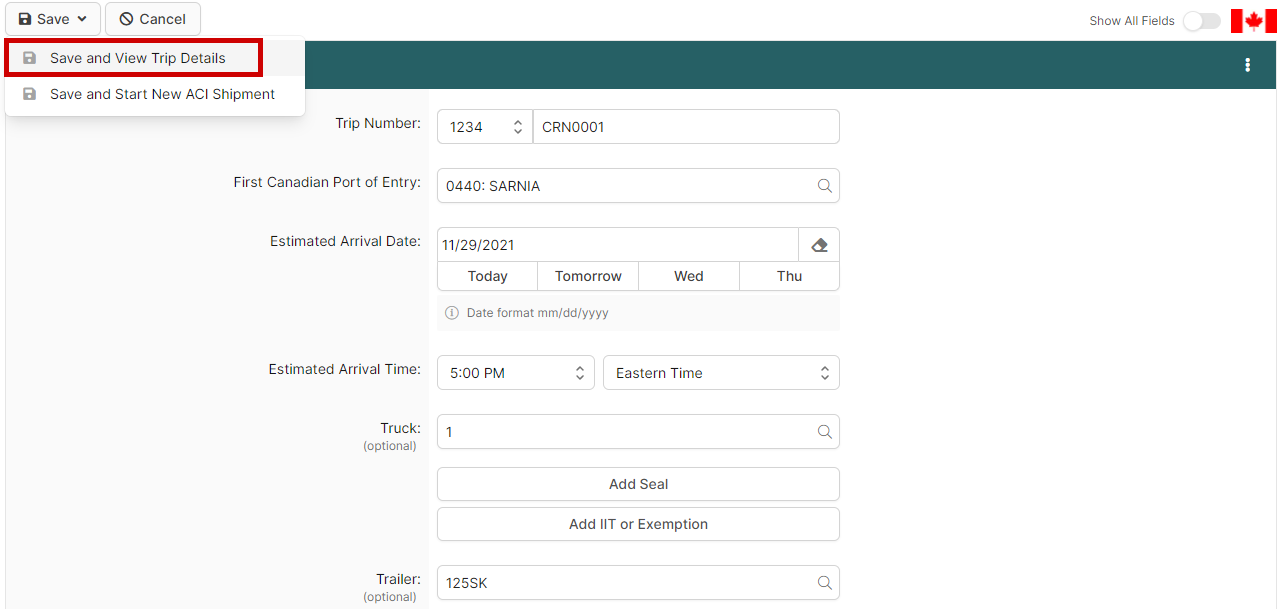Screen dimensions: 1281x609
Task: Open the 5:00 PM arrival time dropdown
Action: point(515,373)
